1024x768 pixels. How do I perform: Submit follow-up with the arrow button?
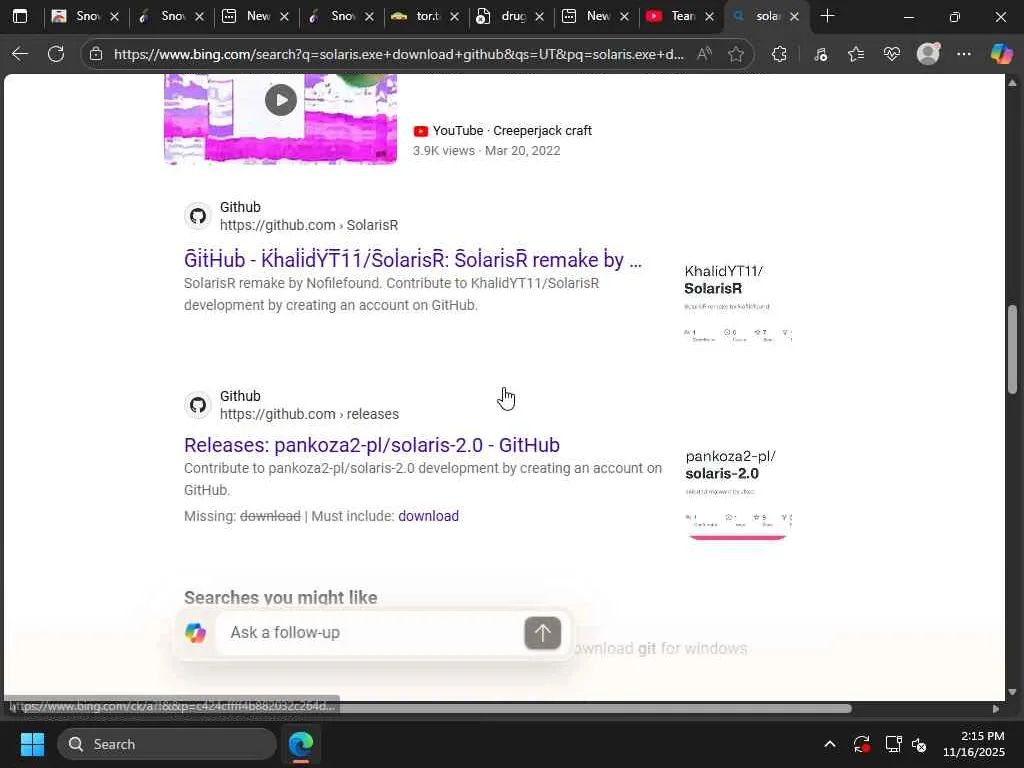point(543,632)
